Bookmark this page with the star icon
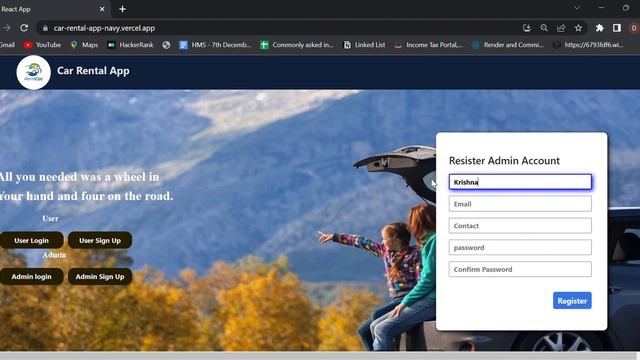The width and height of the screenshot is (640, 360). (x=578, y=28)
